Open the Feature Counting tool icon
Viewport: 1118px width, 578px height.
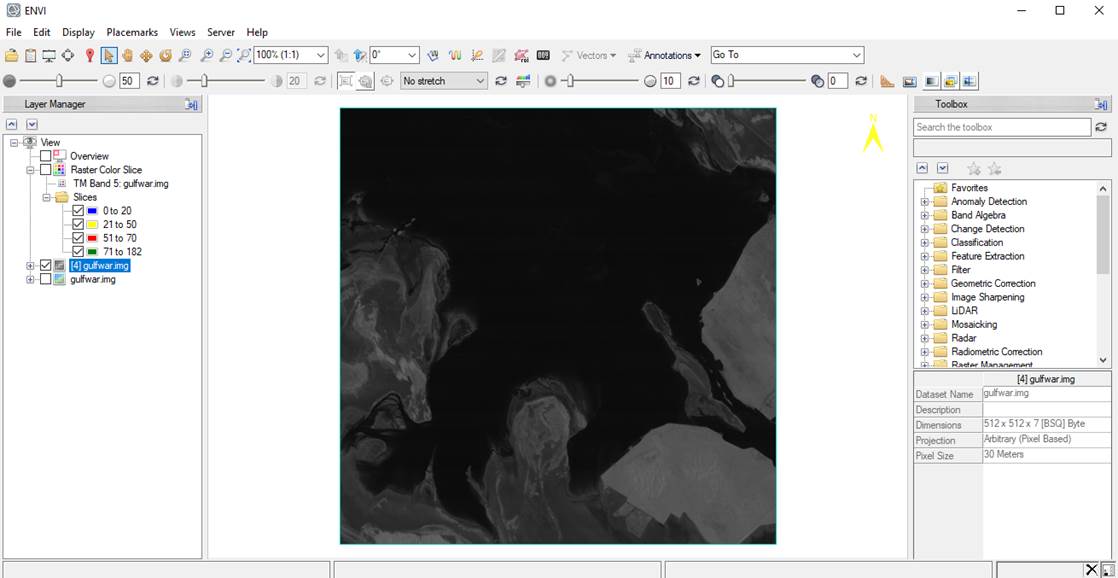pos(543,55)
